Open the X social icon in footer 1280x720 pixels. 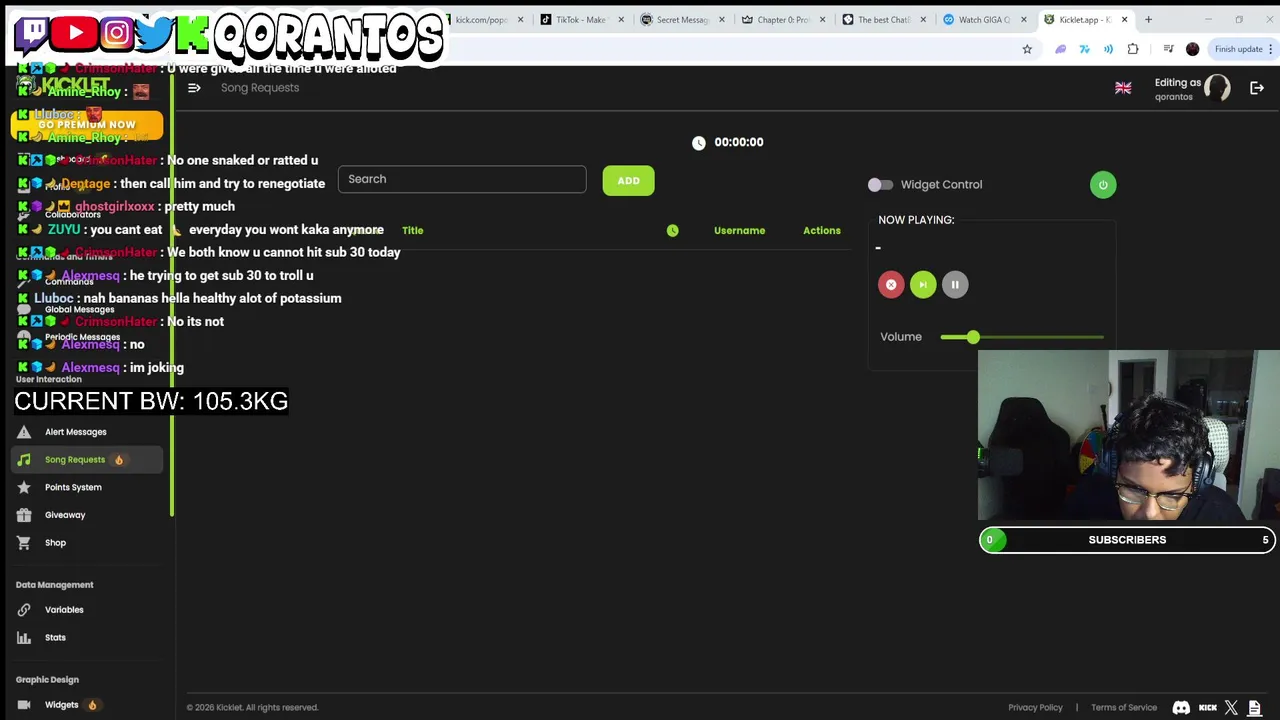[x=1231, y=708]
